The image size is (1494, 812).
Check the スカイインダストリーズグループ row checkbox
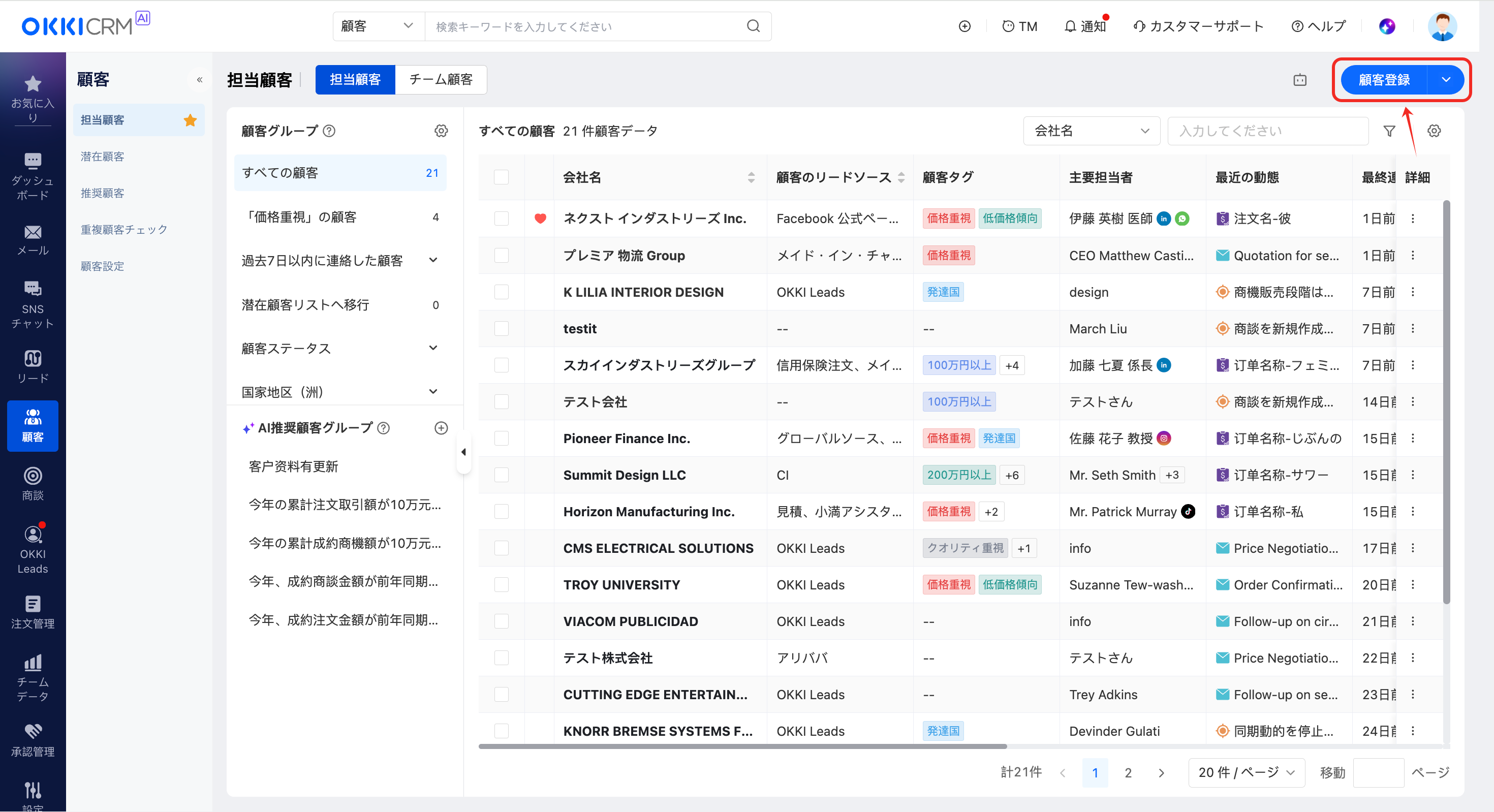tap(501, 365)
